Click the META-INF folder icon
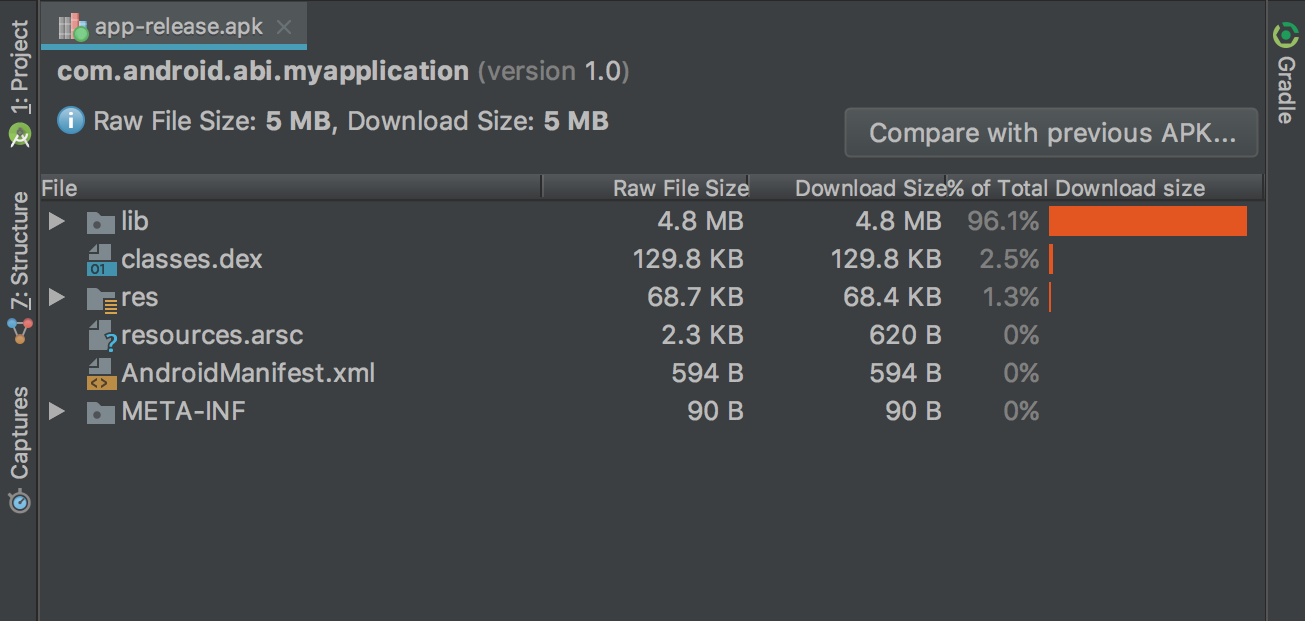This screenshot has width=1305, height=621. point(101,412)
